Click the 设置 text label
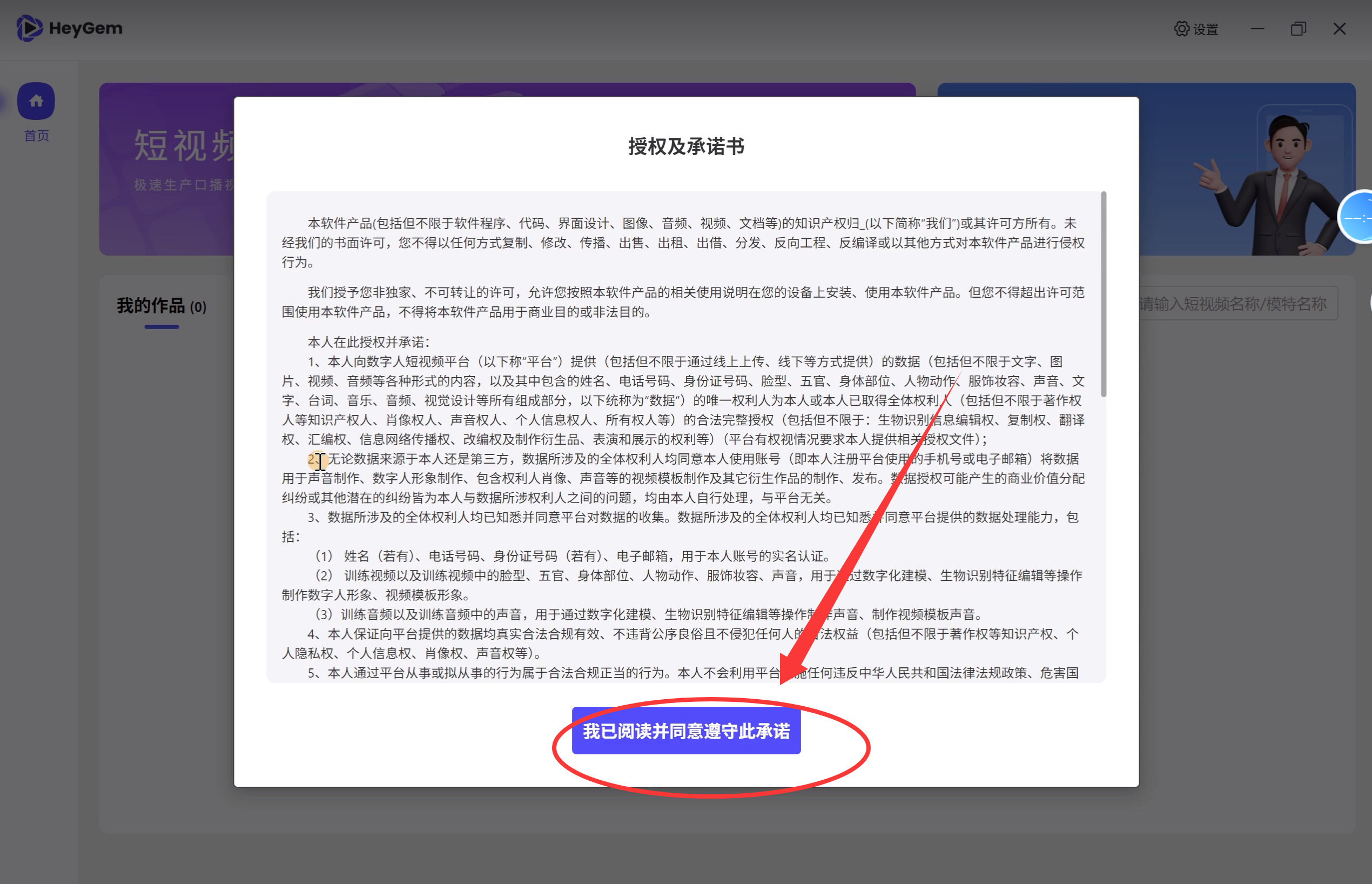1372x884 pixels. point(1206,29)
